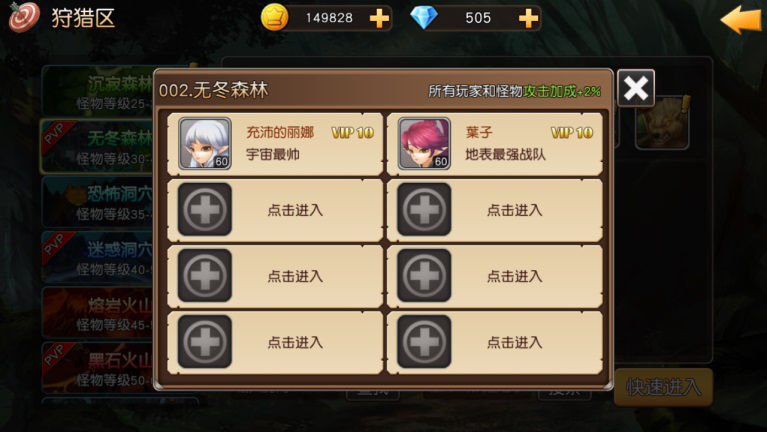The image size is (767, 432).
Task: Select the 熔岩火山 zone tab
Action: pyautogui.click(x=98, y=312)
